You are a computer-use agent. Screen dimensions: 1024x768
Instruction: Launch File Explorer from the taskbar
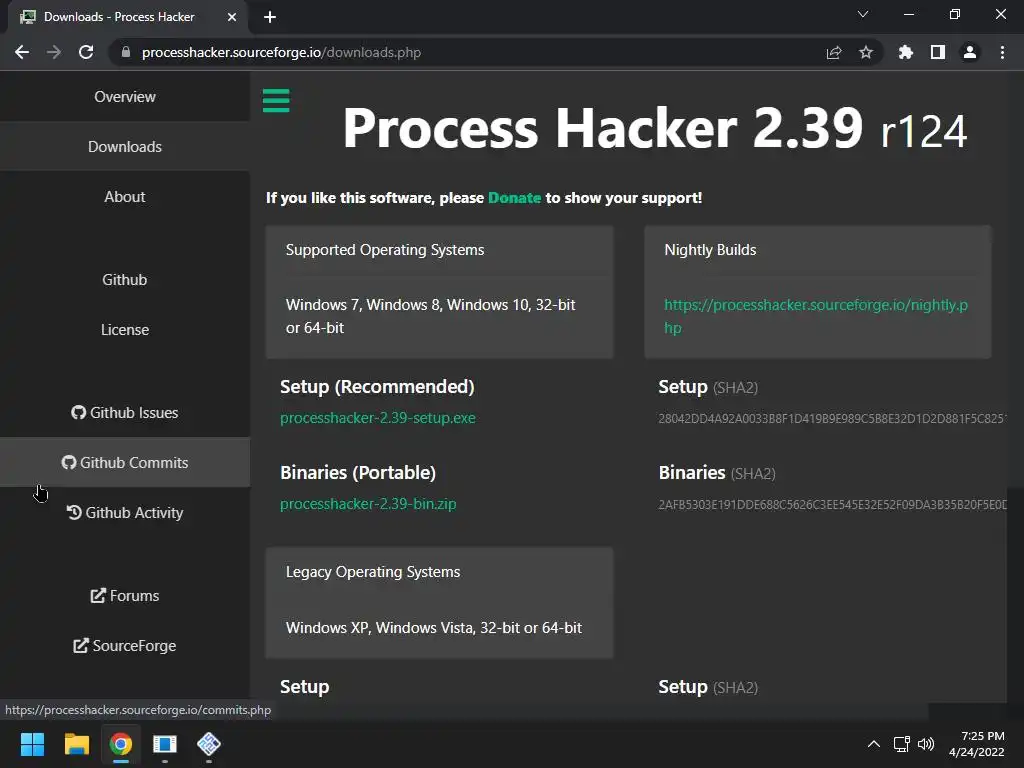(77, 744)
